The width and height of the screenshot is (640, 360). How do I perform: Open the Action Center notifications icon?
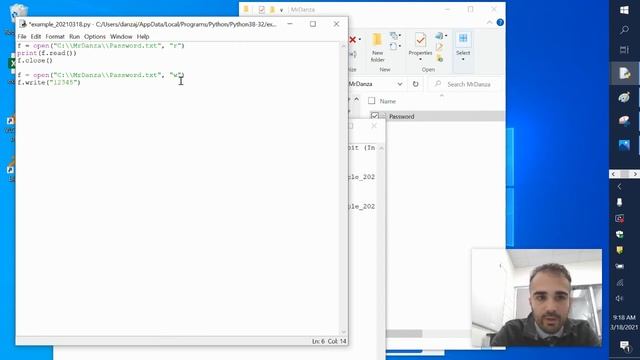624,346
